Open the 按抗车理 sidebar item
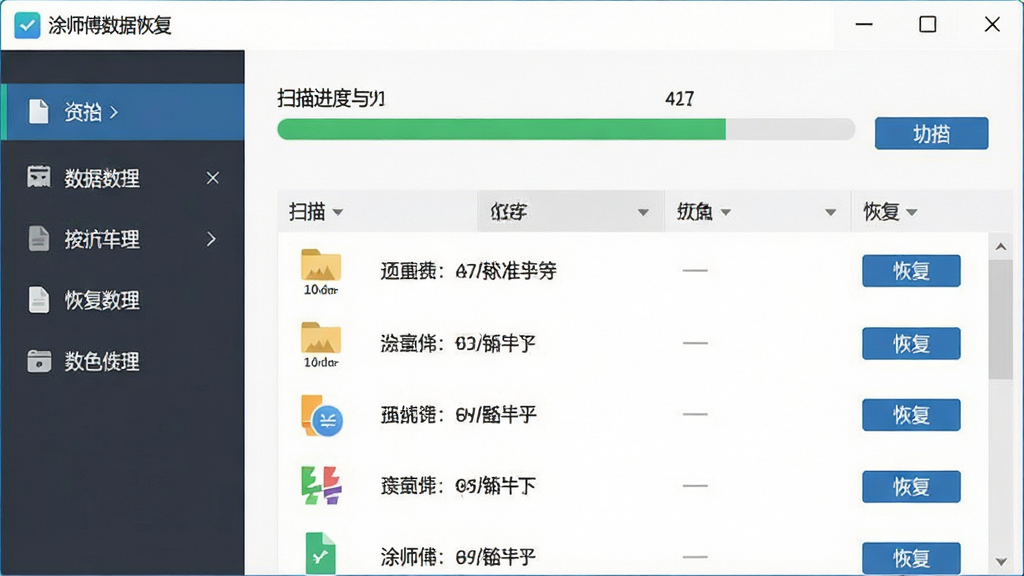Image resolution: width=1024 pixels, height=576 pixels. tap(123, 239)
